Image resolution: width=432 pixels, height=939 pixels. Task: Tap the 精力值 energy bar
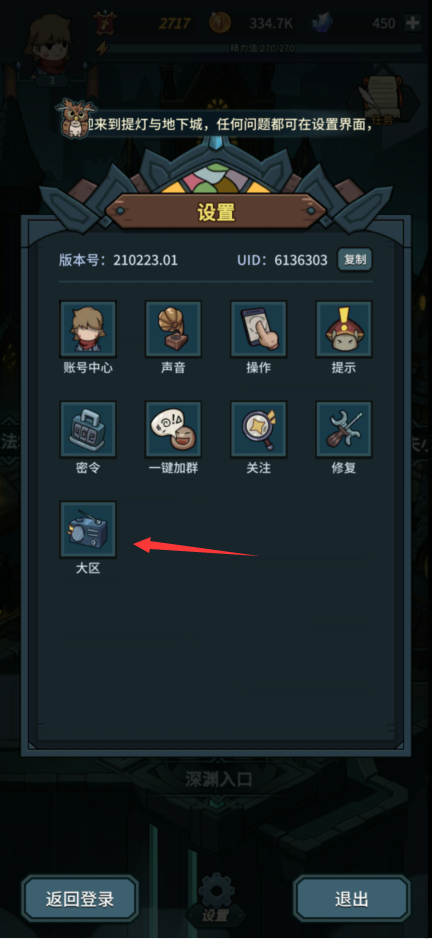[x=264, y=48]
